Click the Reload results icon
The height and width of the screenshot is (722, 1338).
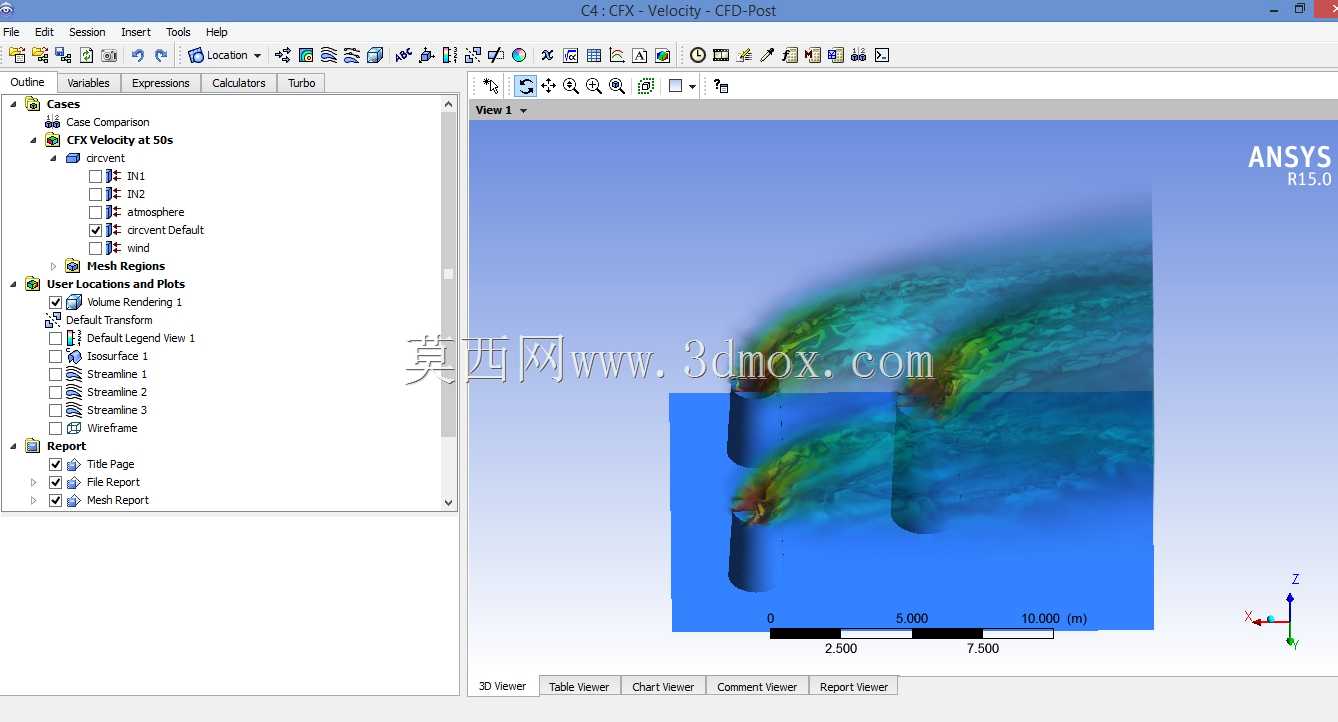86,56
